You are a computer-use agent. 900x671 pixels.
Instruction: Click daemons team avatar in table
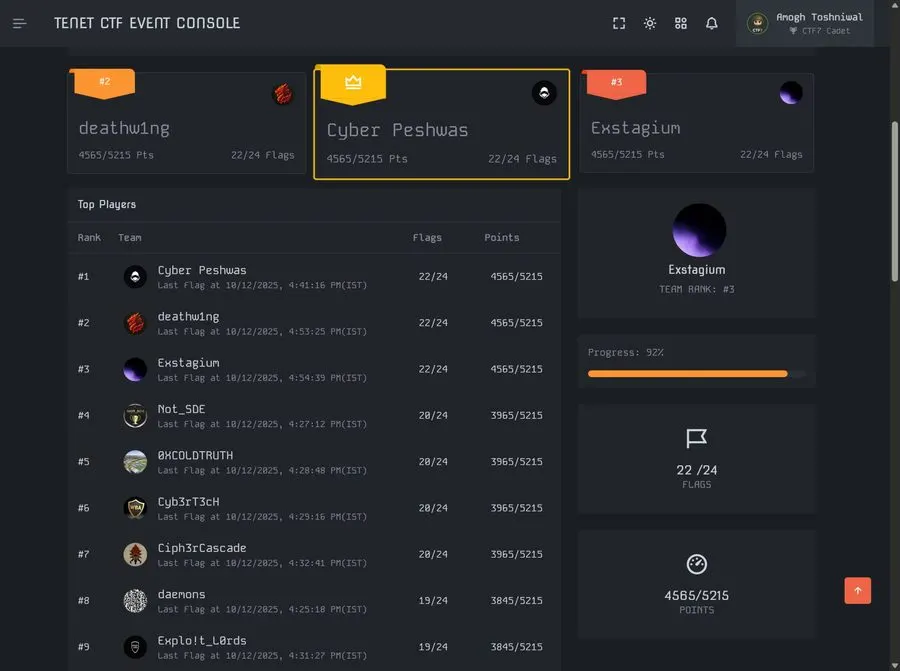click(135, 601)
